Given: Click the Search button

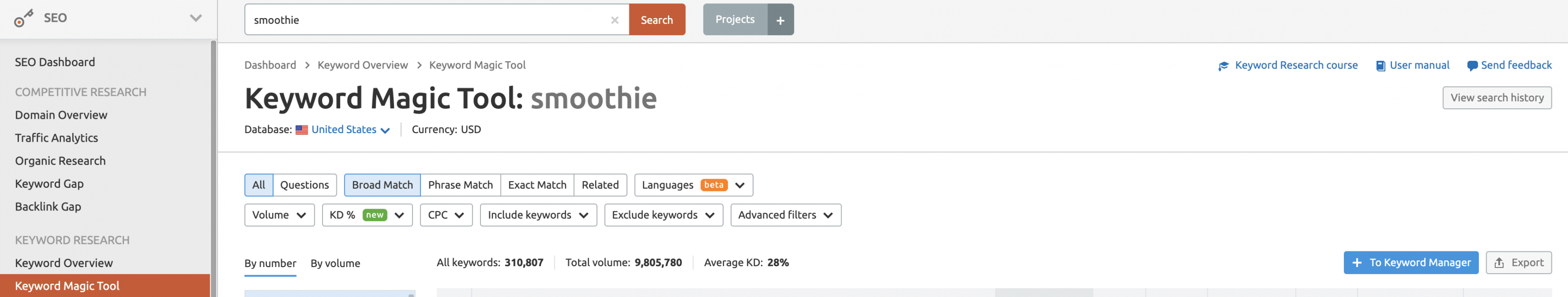Looking at the screenshot, I should pyautogui.click(x=657, y=19).
